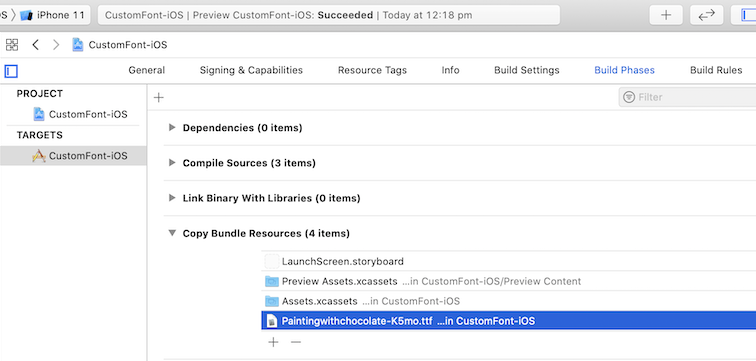Open the Build Rules tab
This screenshot has height=361, width=756.
coord(716,70)
